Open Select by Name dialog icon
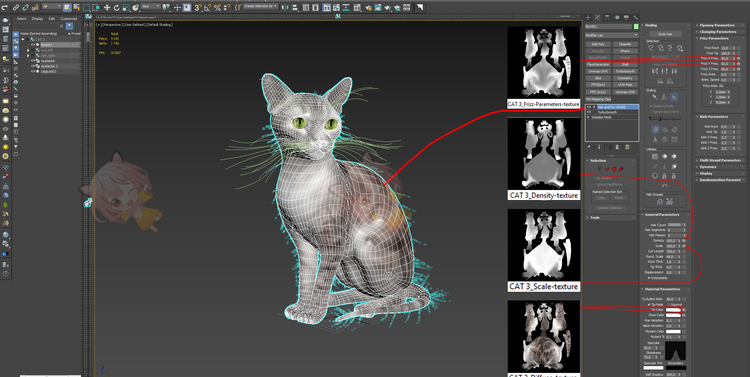The height and width of the screenshot is (377, 750). (x=77, y=7)
